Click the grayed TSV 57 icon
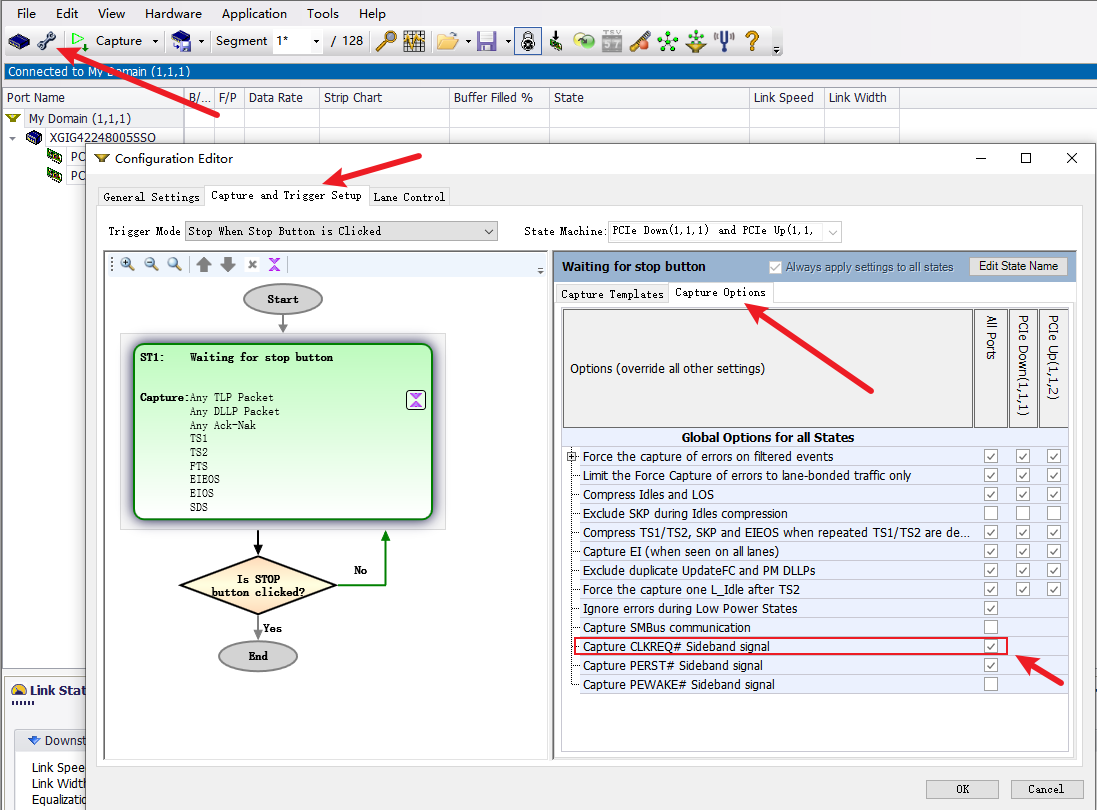 [x=611, y=41]
